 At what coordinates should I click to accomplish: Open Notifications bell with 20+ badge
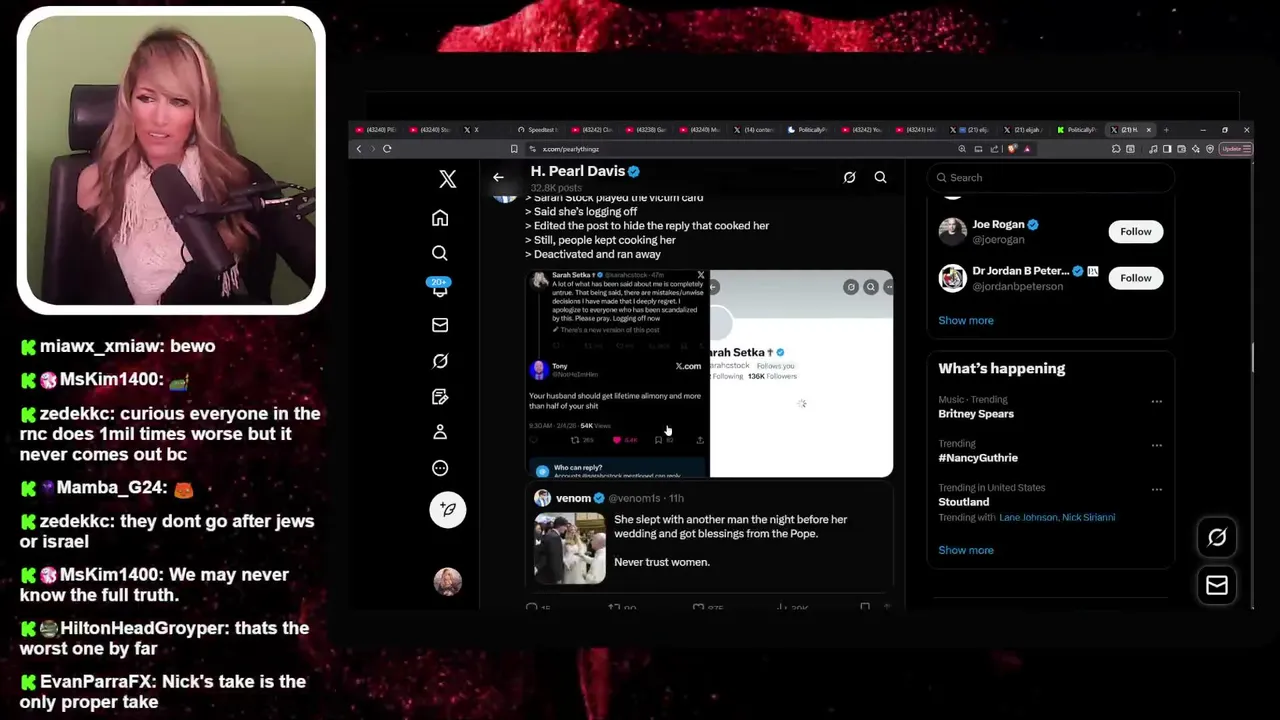440,288
